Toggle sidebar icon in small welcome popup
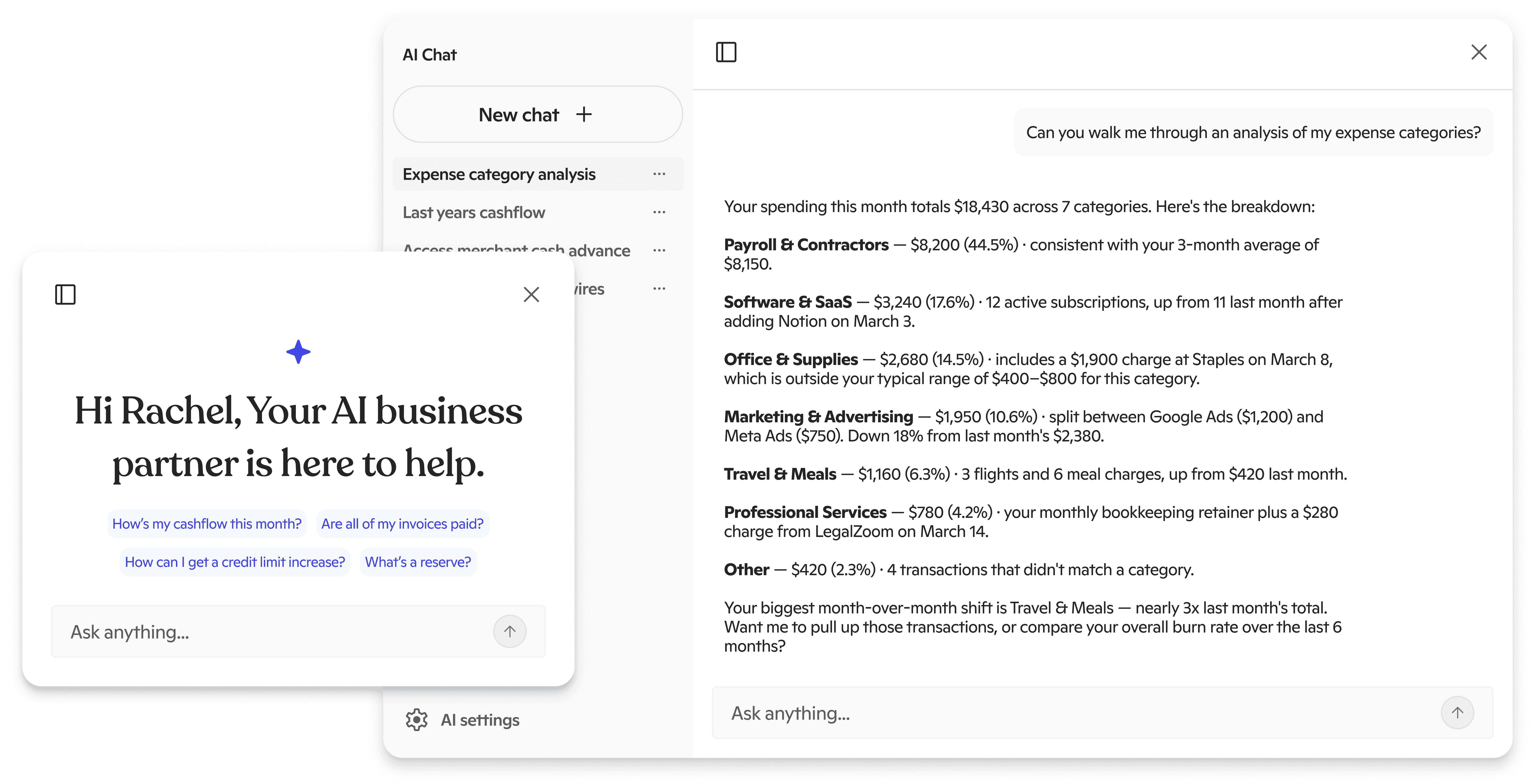1535x784 pixels. tap(65, 294)
